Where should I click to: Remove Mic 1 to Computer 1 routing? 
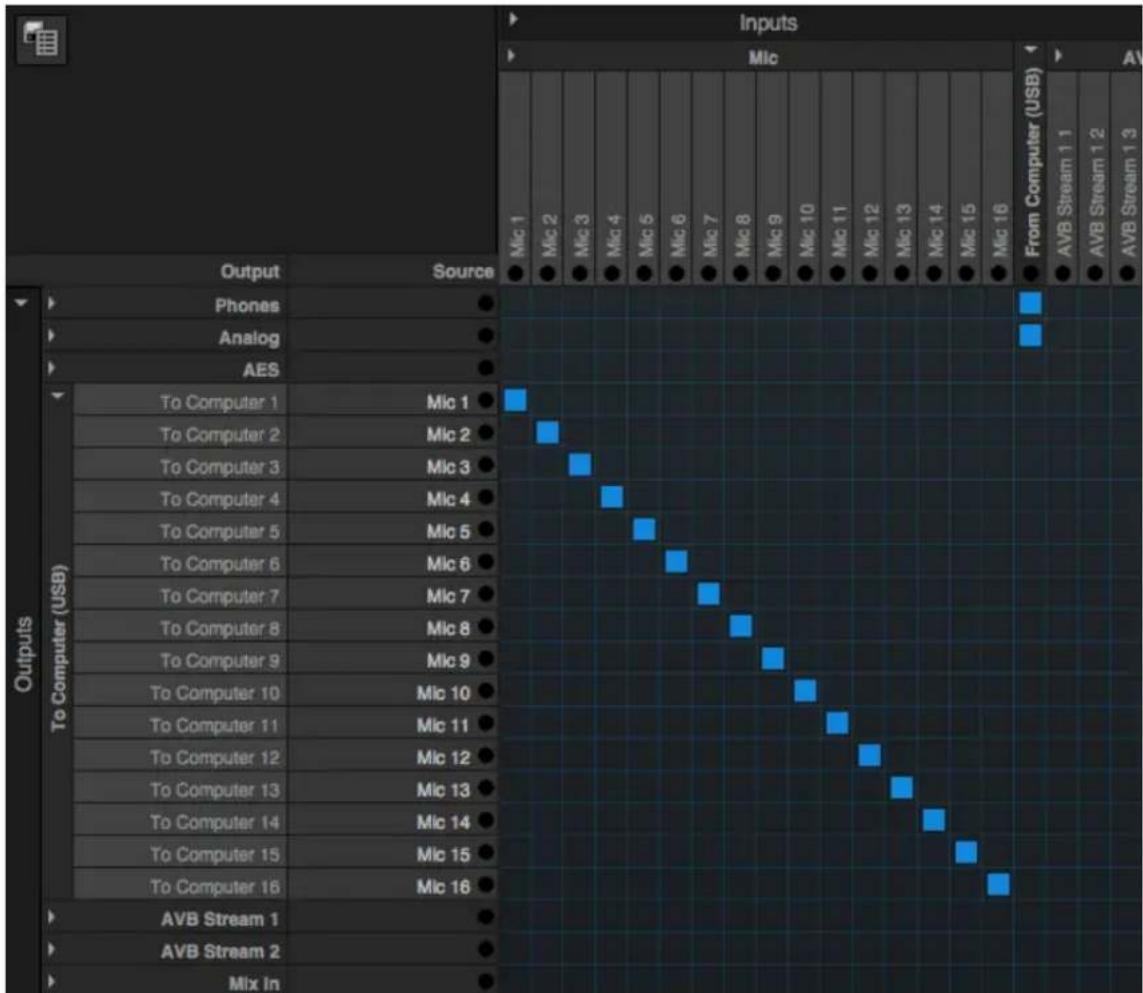(515, 400)
